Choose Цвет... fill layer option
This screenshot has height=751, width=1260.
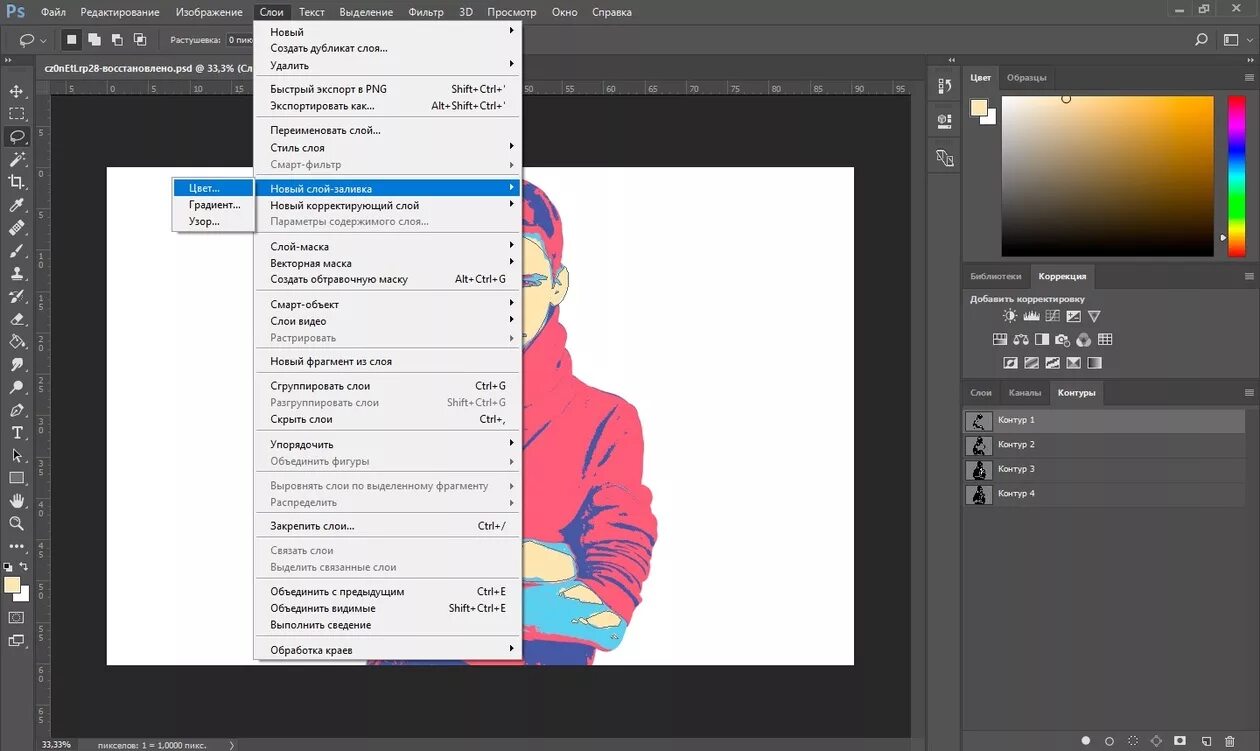(x=213, y=187)
